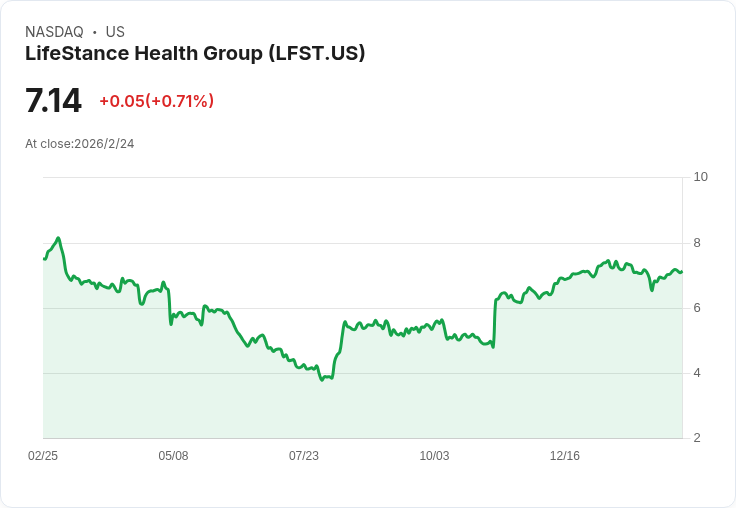Click the latest point at the line's right end
Image resolution: width=736 pixels, height=508 pixels.
coord(682,272)
